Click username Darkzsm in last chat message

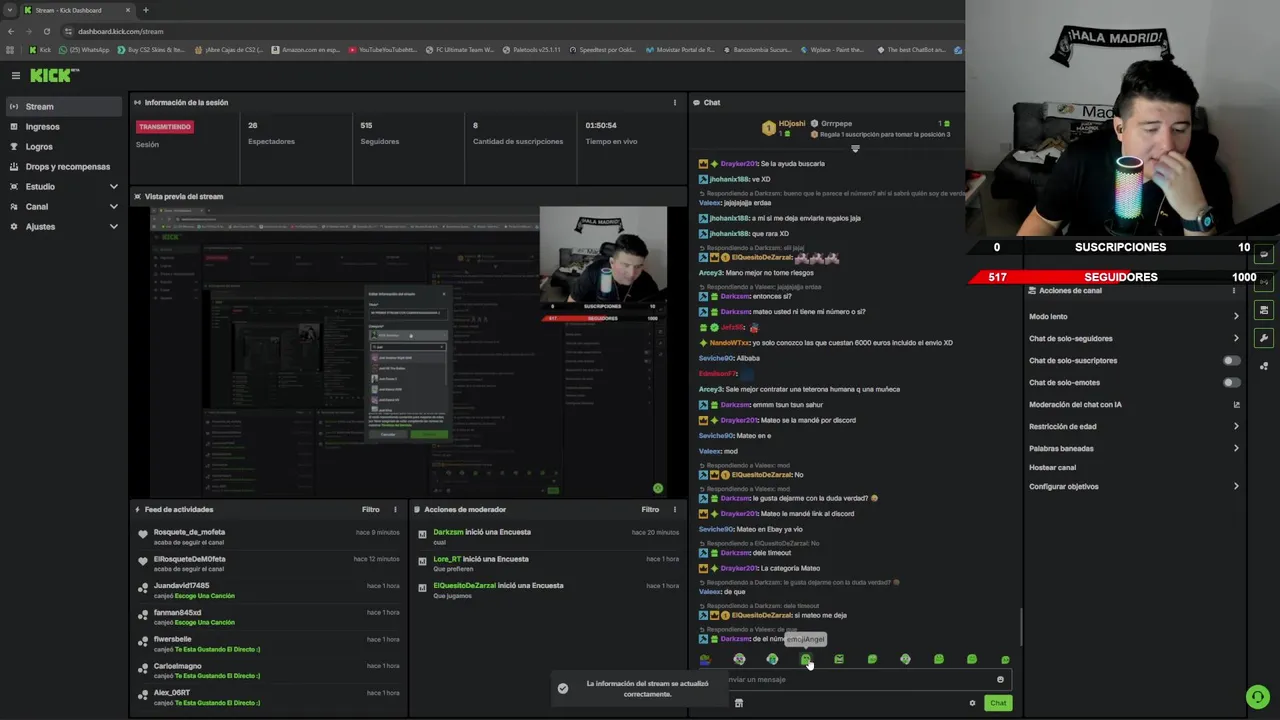735,639
